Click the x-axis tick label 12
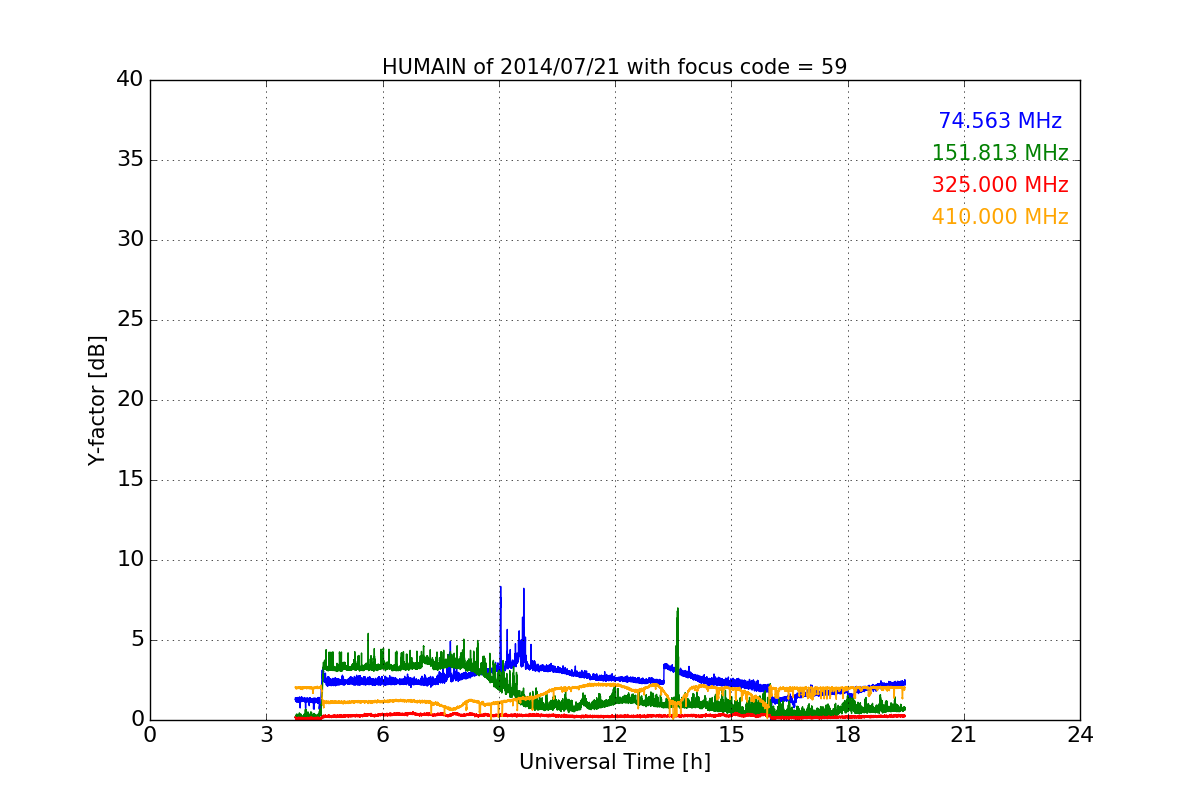Screen dimensions: 1200x800 (x=615, y=735)
